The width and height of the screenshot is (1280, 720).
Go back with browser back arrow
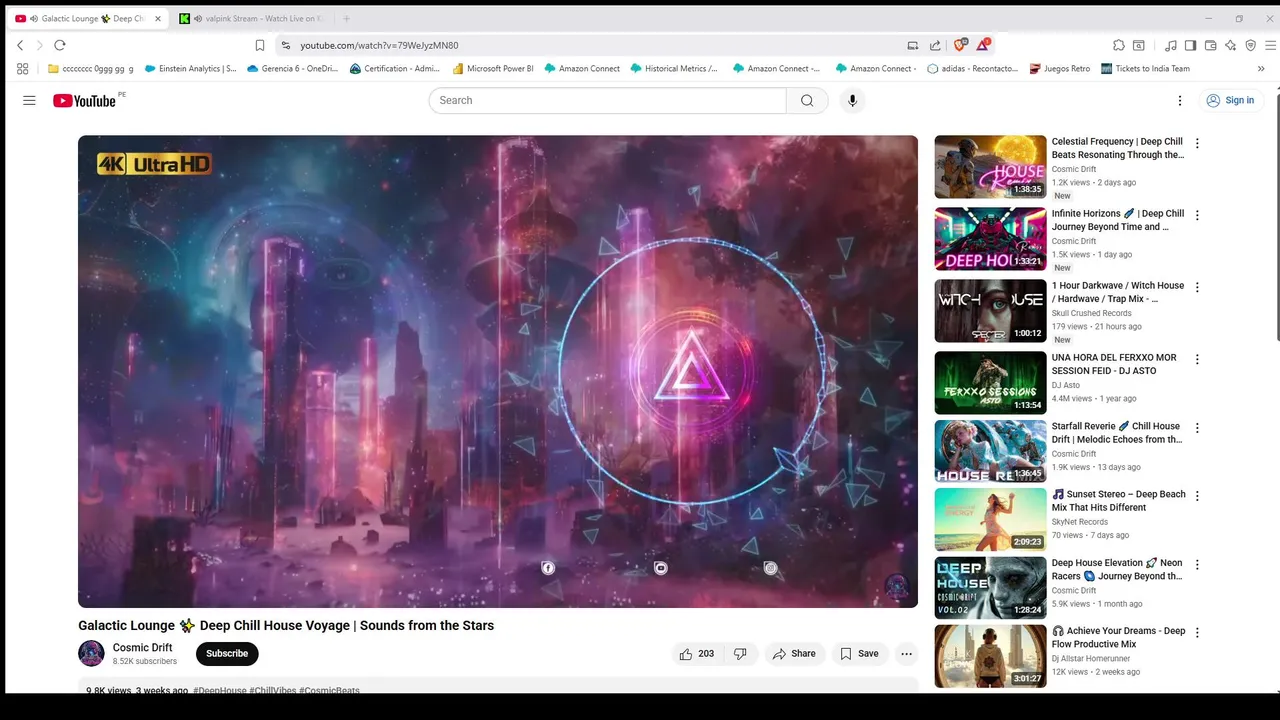point(20,45)
